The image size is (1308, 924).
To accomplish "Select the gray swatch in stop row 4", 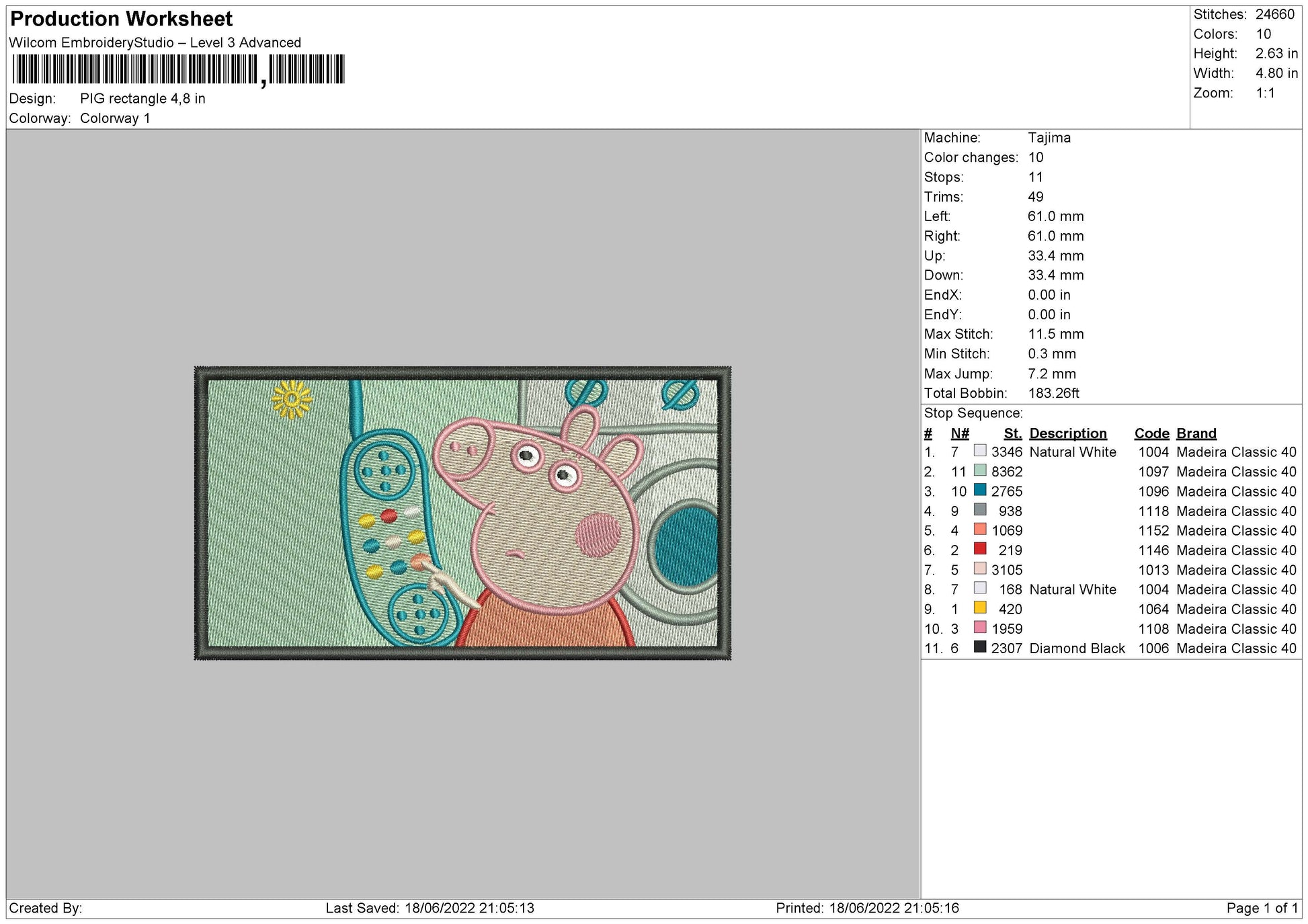I will point(981,511).
